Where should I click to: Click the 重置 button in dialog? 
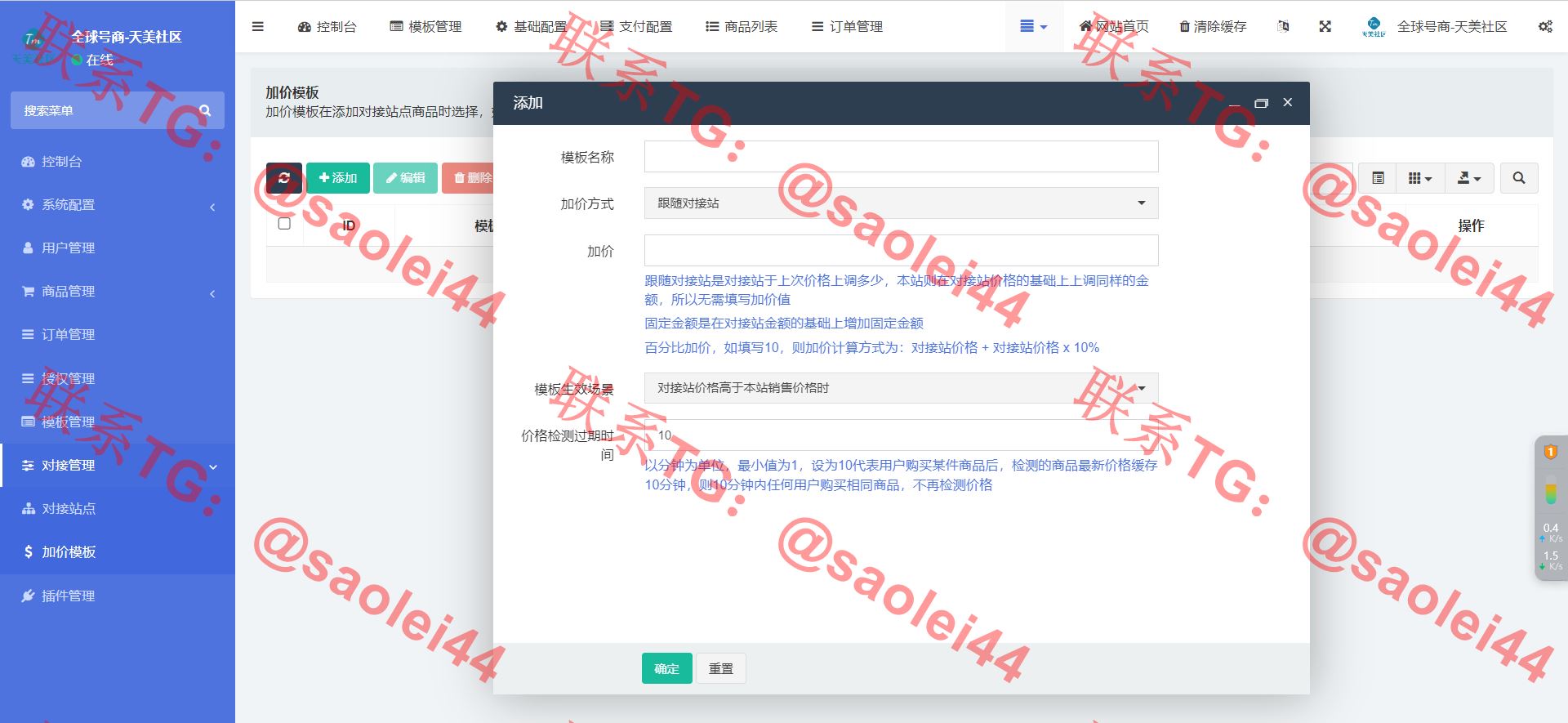click(x=720, y=668)
